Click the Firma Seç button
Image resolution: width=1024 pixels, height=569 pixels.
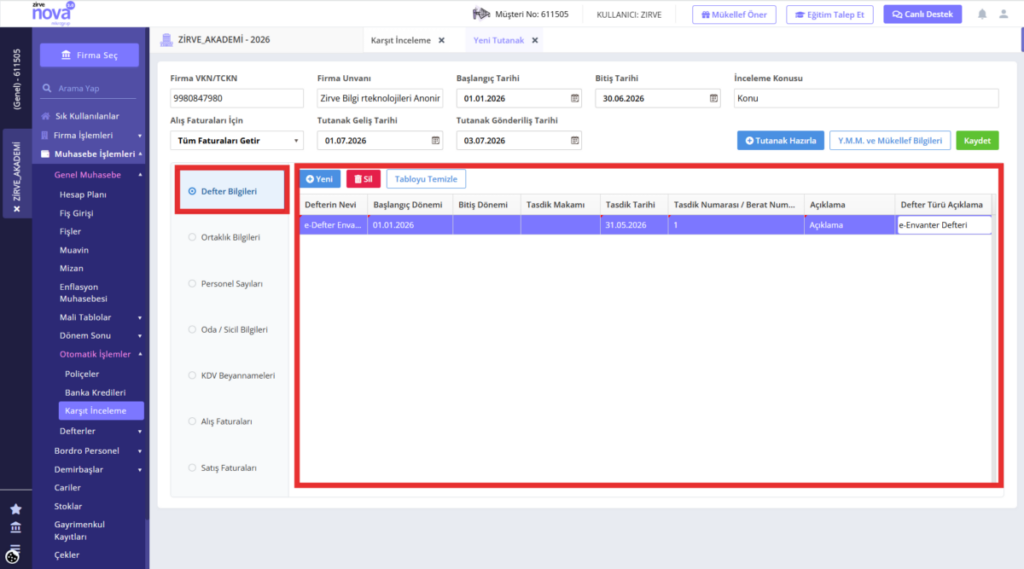[89, 55]
